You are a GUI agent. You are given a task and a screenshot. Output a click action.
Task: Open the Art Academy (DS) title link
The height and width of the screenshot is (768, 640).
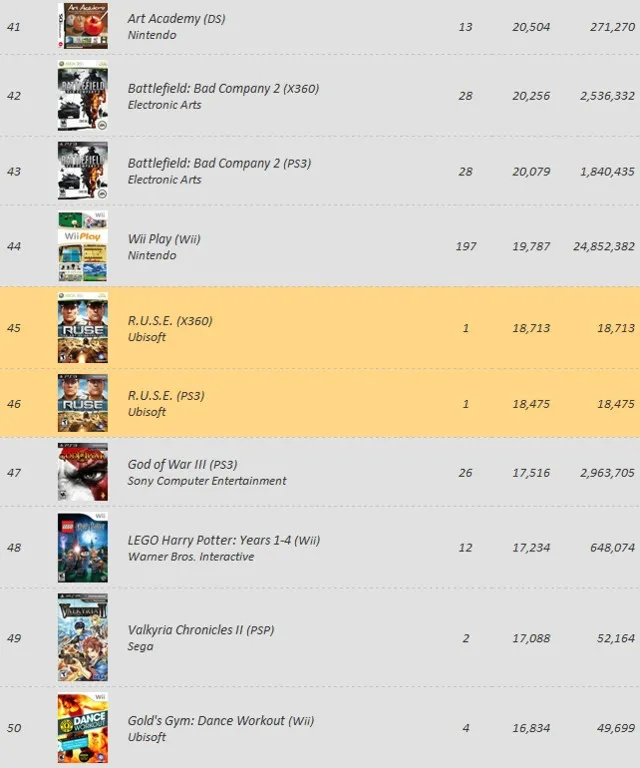click(176, 19)
